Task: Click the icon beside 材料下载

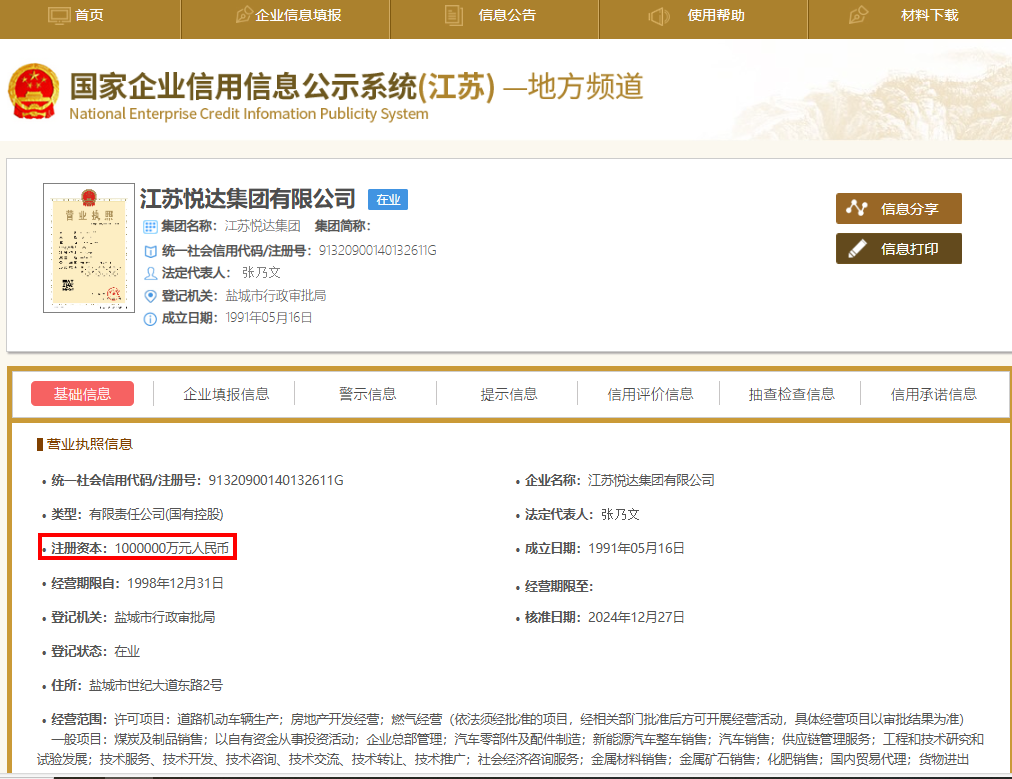Action: 858,16
